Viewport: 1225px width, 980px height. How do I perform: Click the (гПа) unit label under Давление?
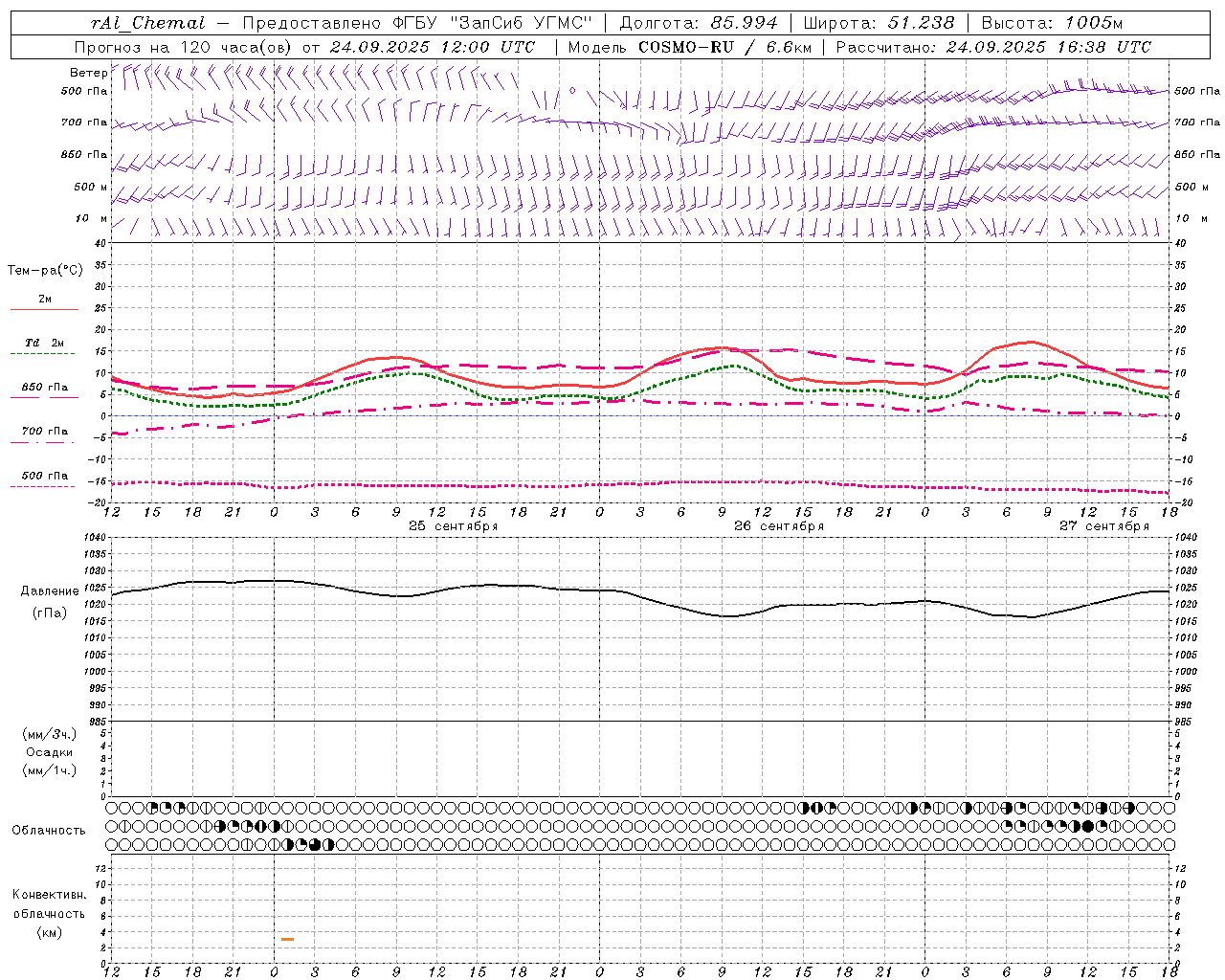50,612
